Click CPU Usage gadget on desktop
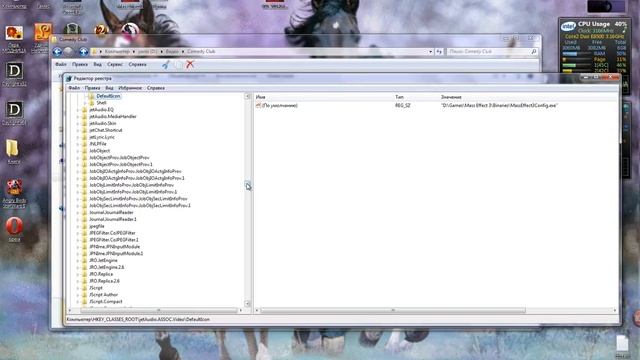Image resolution: width=640 pixels, height=360 pixels. point(594,45)
